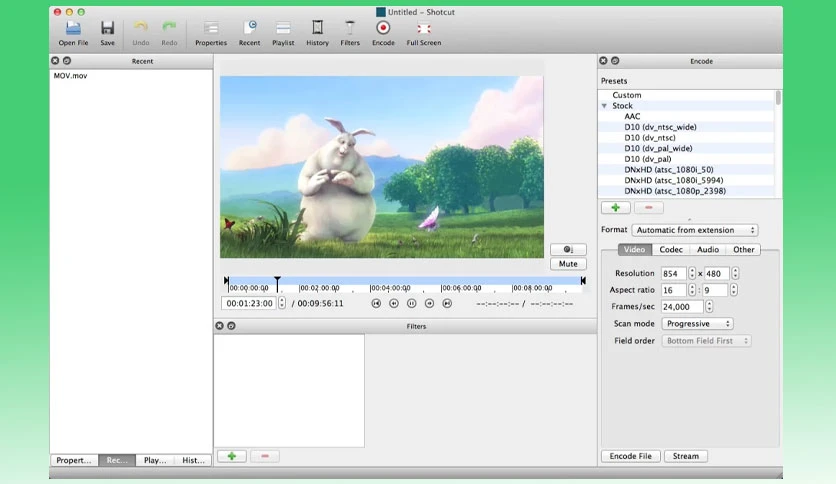Pause the video playback
836x484 pixels.
411,303
